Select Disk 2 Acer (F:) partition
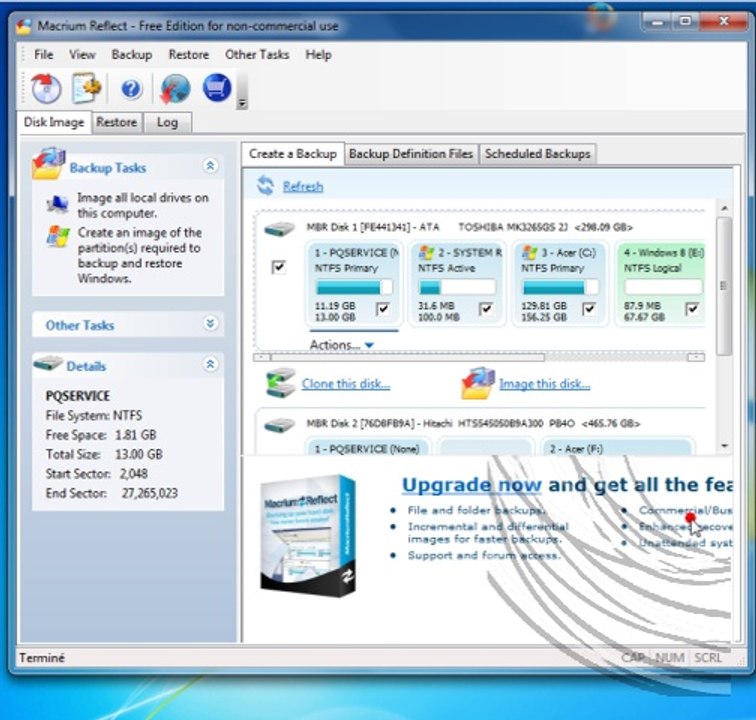 pyautogui.click(x=617, y=447)
